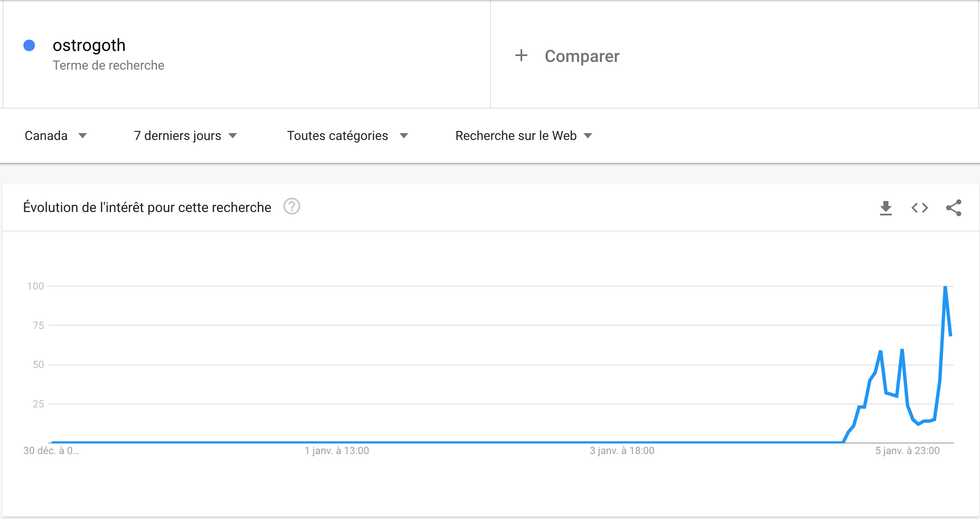Open the embed code icon

point(919,208)
